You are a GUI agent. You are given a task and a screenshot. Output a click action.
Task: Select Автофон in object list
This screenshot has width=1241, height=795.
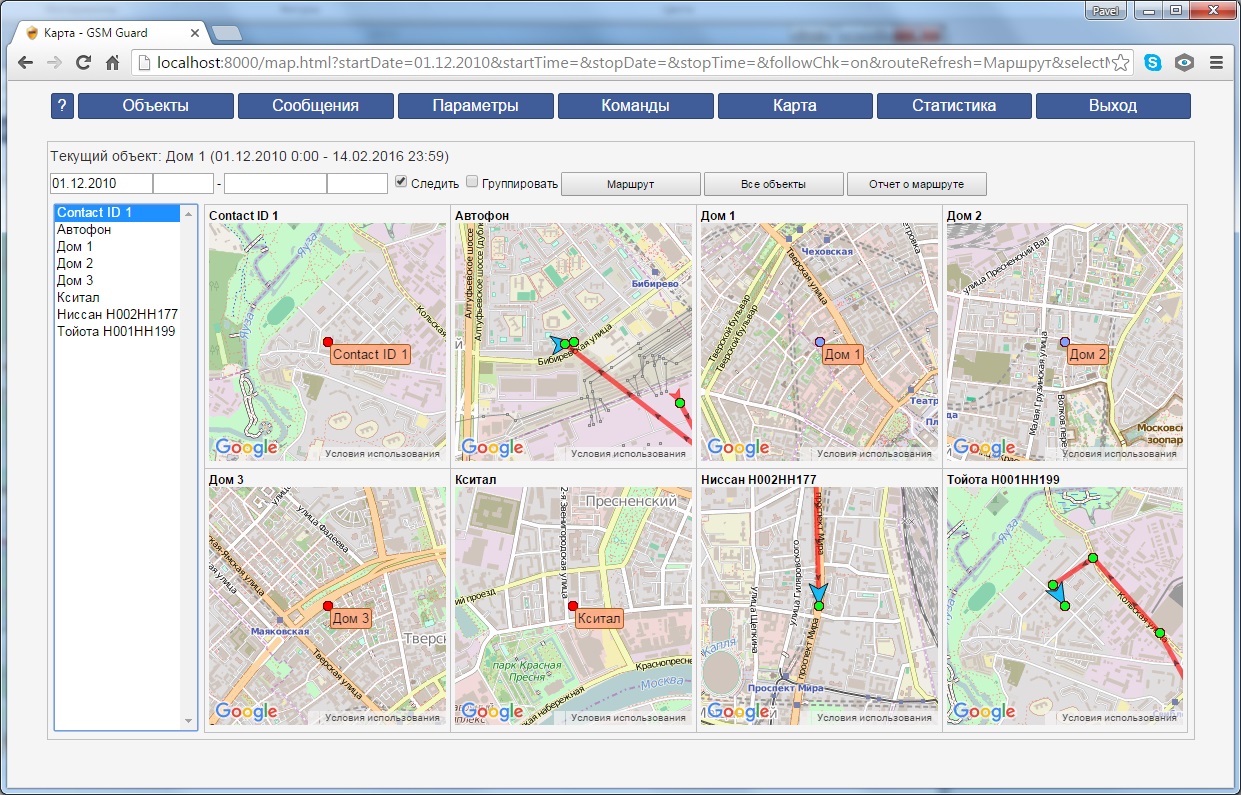click(x=118, y=230)
